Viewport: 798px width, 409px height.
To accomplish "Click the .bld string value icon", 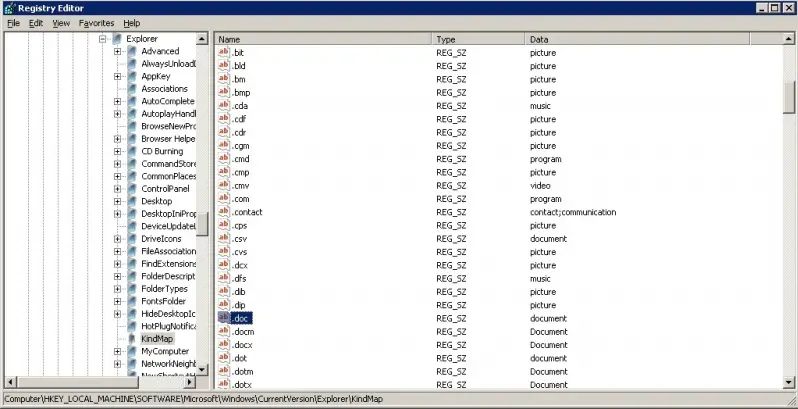I will (x=223, y=66).
